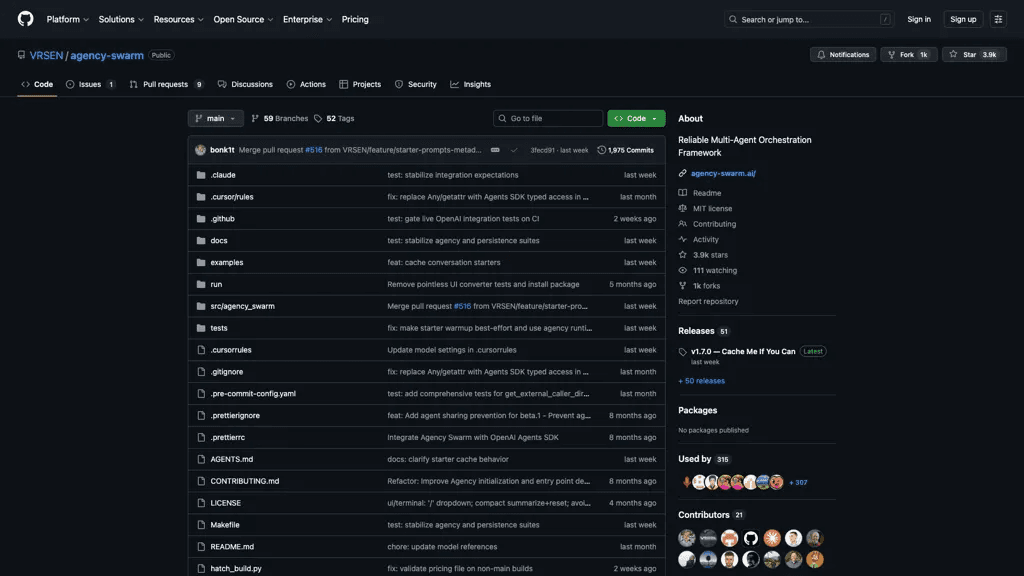Open the src/agency_swarm folder
1024x576 pixels.
pos(242,306)
